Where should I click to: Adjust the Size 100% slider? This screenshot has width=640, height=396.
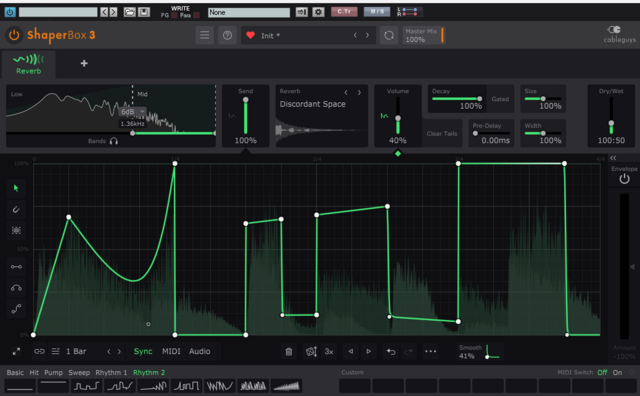tap(543, 98)
